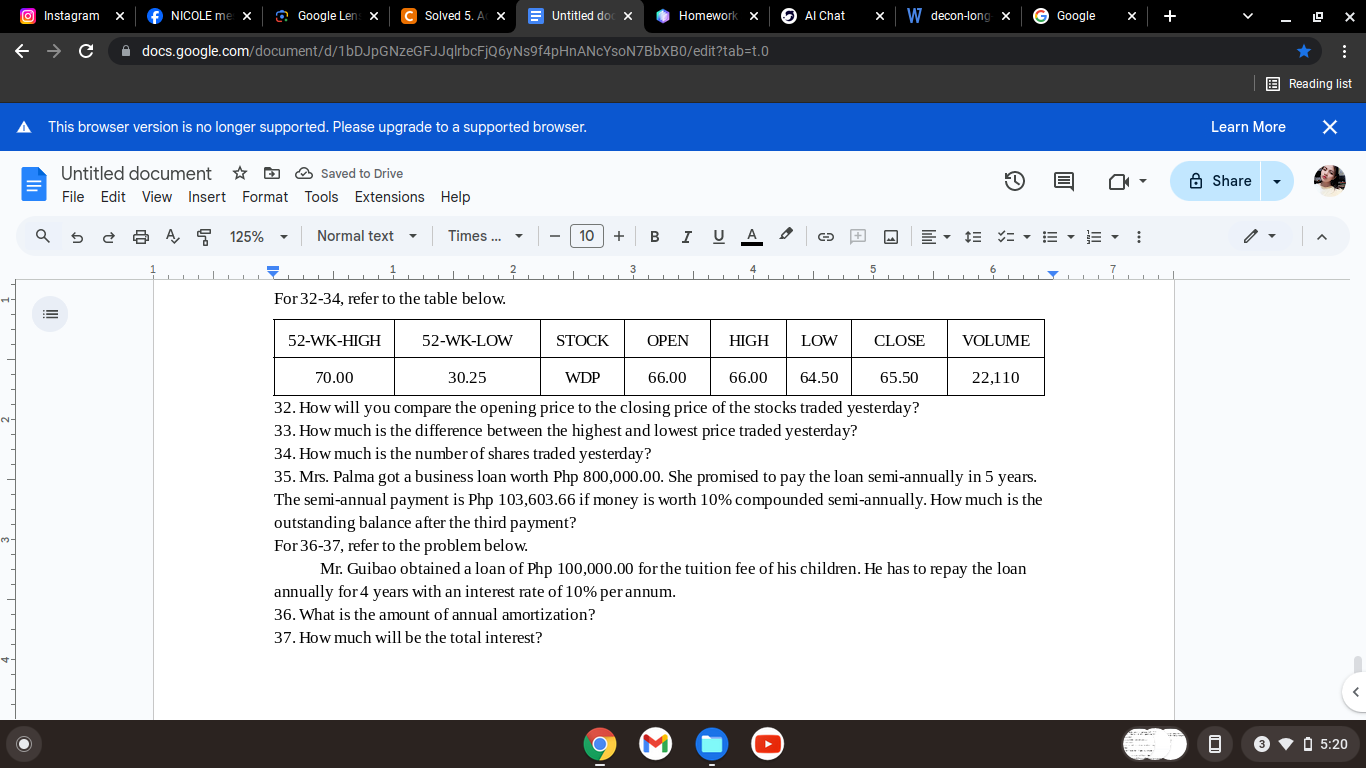1366x768 pixels.
Task: Increase the font size
Action: (x=619, y=237)
